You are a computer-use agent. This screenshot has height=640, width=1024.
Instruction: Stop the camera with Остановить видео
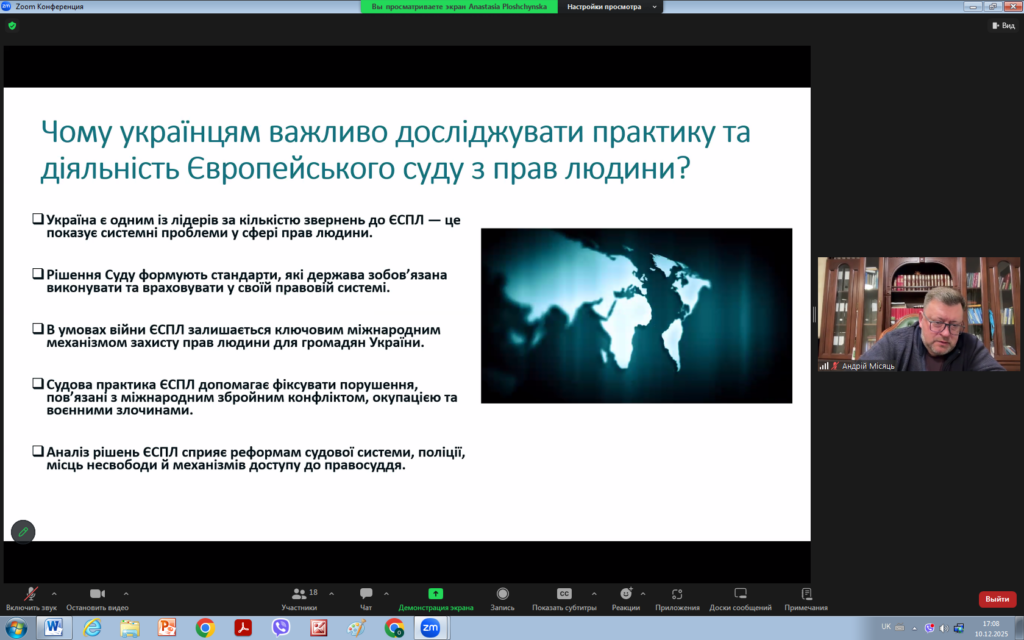point(97,594)
